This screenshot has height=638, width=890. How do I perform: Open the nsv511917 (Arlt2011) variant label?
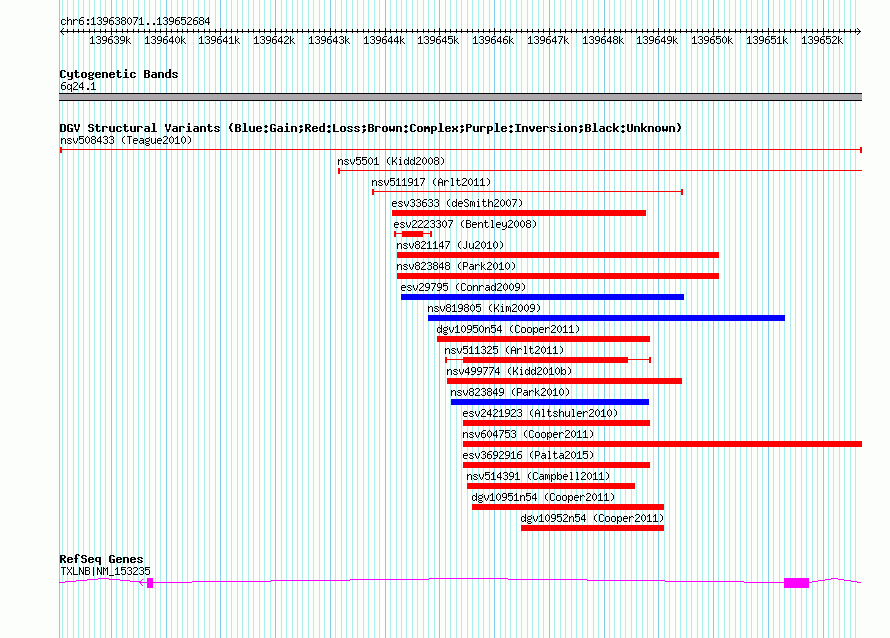[431, 182]
